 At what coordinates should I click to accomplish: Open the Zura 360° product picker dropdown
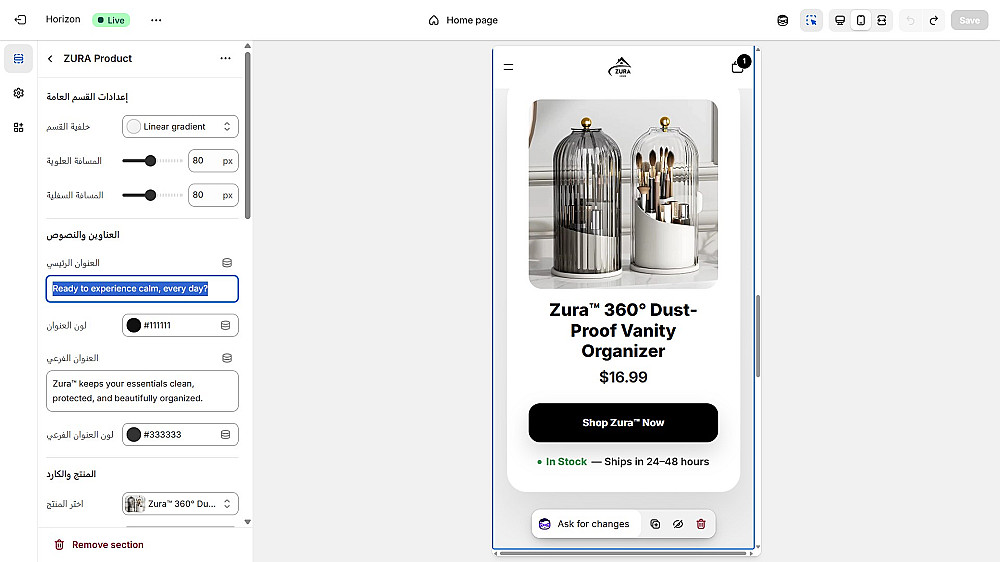click(180, 503)
